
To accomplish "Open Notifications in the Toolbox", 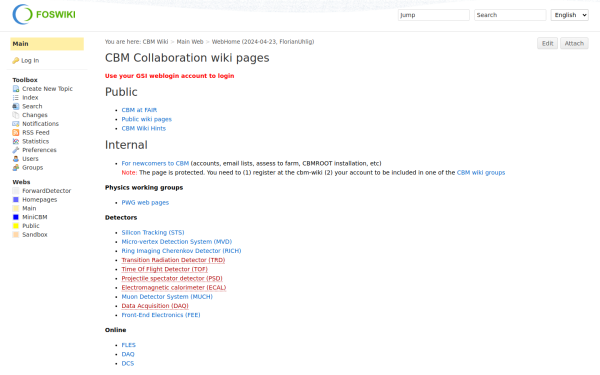I will click(x=41, y=124).
